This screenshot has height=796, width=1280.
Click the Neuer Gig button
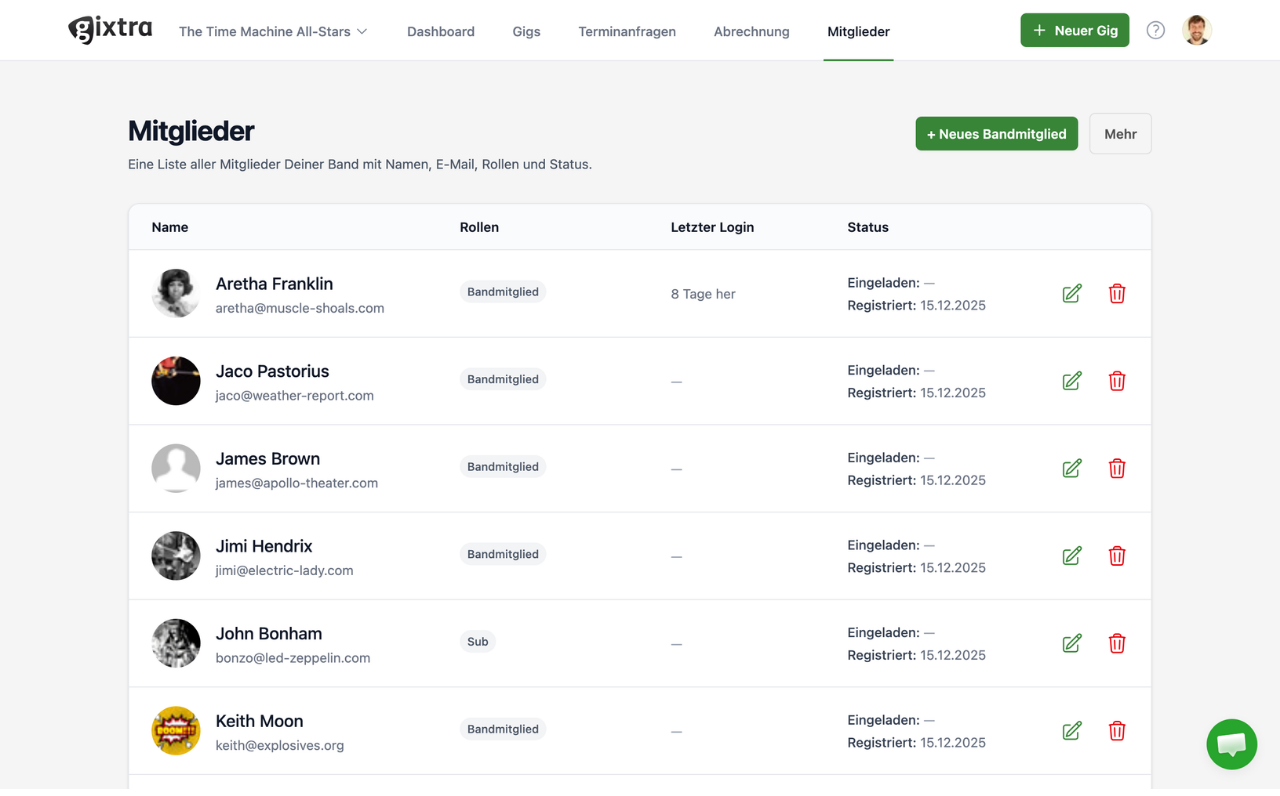[x=1074, y=30]
